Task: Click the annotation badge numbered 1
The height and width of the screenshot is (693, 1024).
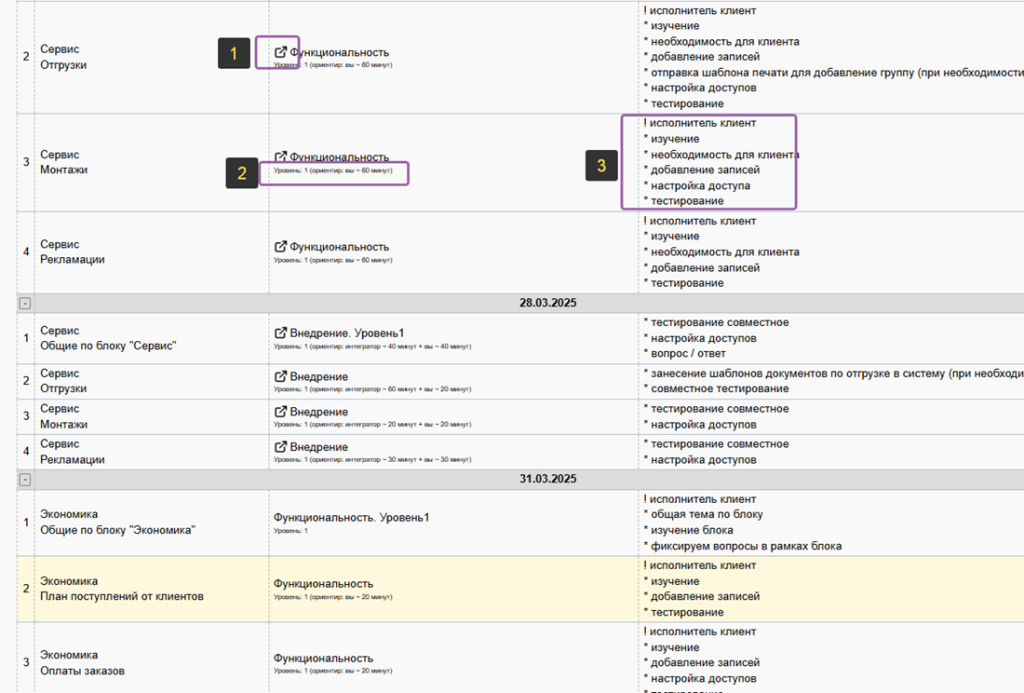Action: (x=234, y=53)
